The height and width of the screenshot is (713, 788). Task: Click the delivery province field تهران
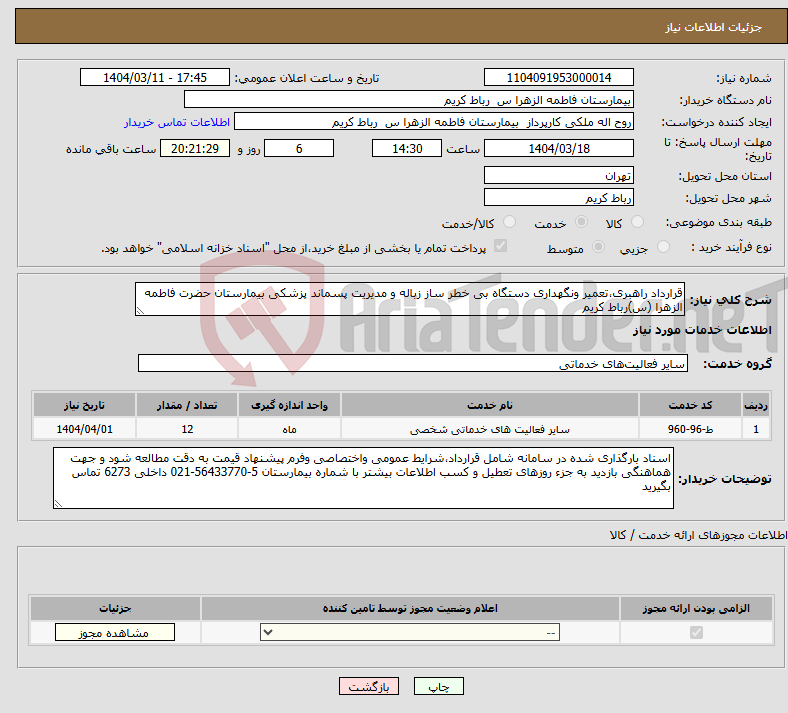pyautogui.click(x=558, y=175)
